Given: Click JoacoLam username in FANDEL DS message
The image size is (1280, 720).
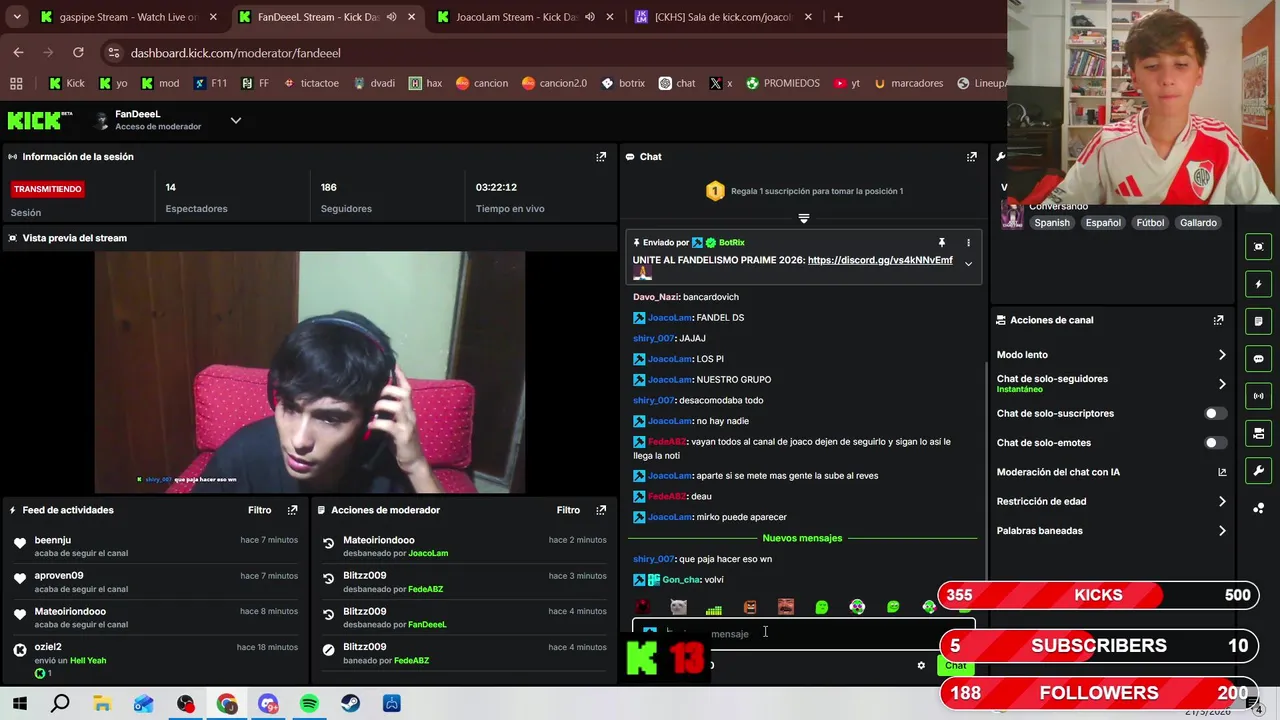Looking at the screenshot, I should click(669, 318).
